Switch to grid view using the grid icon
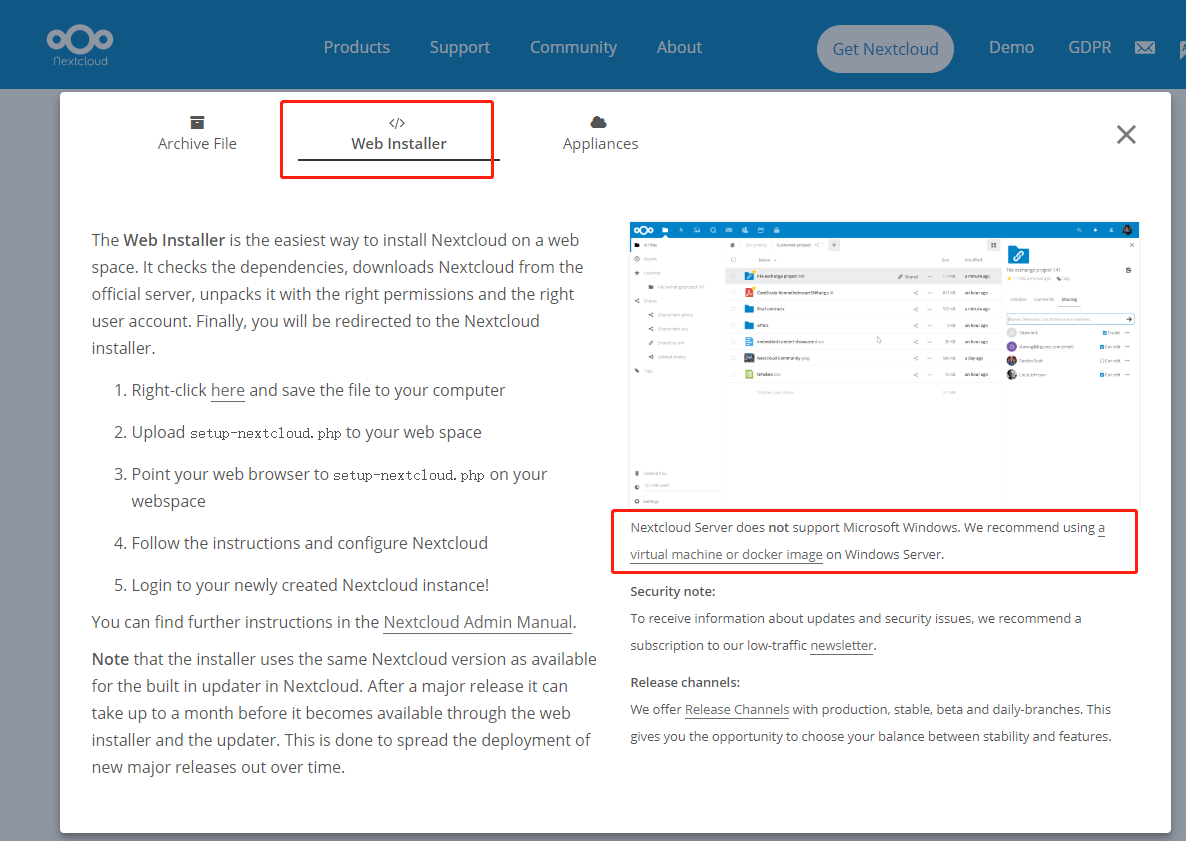Screen dimensions: 1186x841 (x=993, y=246)
